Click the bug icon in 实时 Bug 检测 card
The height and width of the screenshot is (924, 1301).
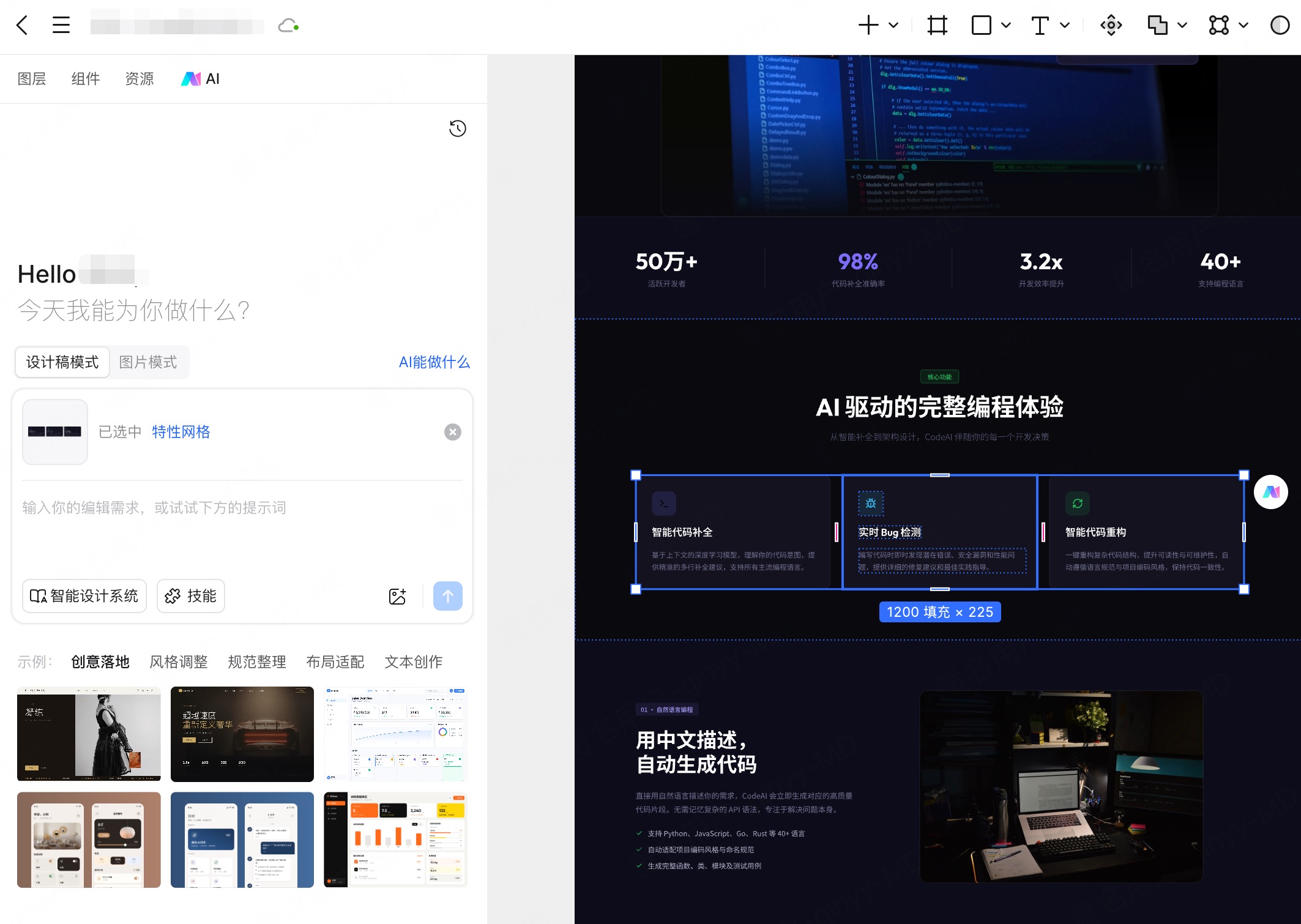[x=871, y=504]
